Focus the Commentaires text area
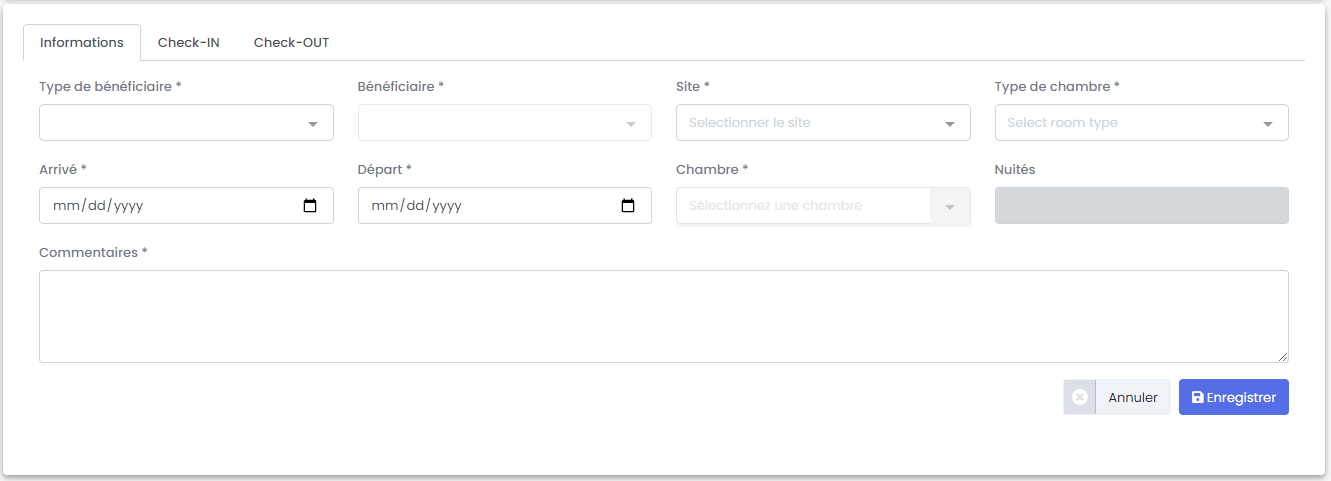 point(663,316)
